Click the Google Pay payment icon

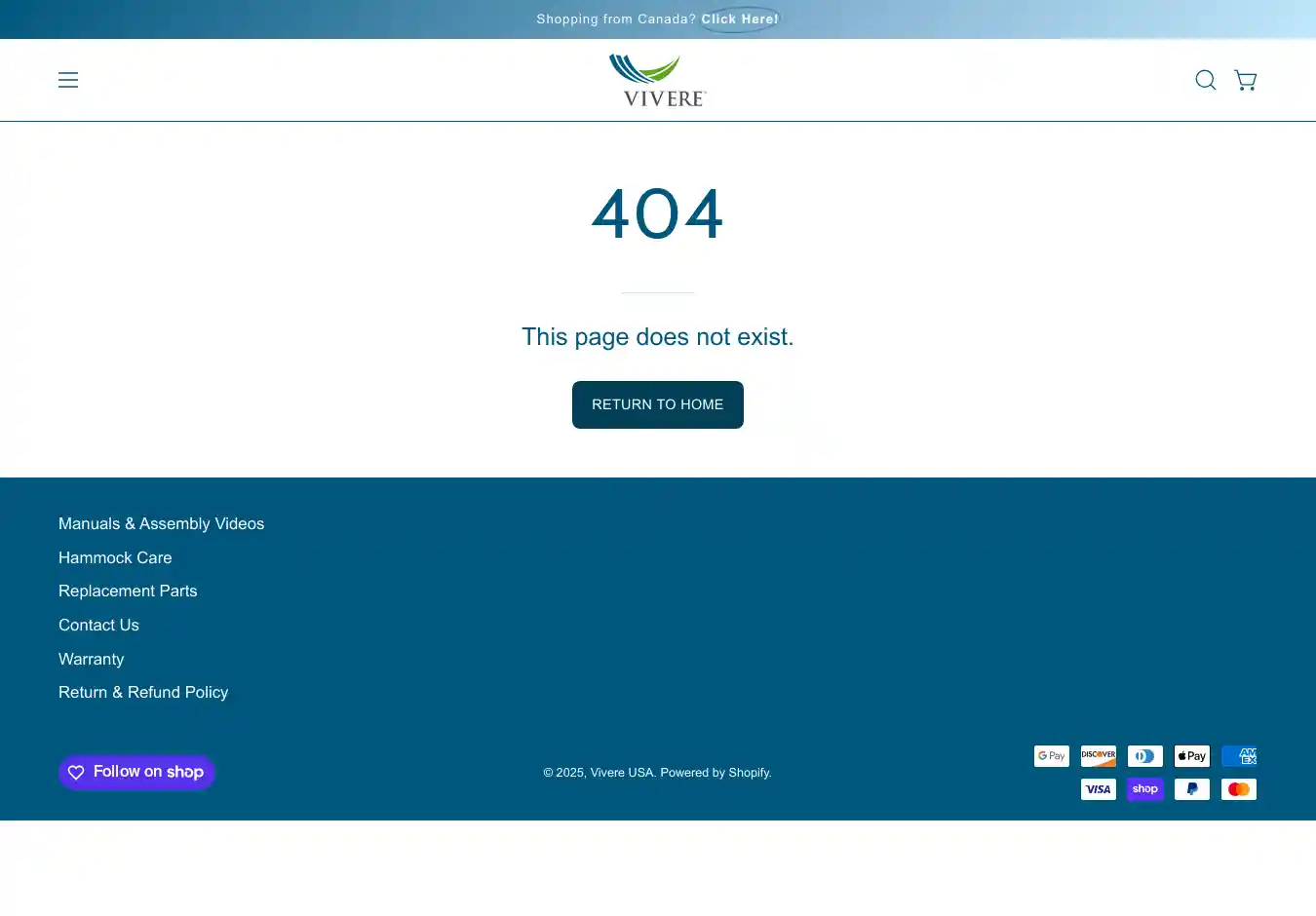tap(1051, 756)
